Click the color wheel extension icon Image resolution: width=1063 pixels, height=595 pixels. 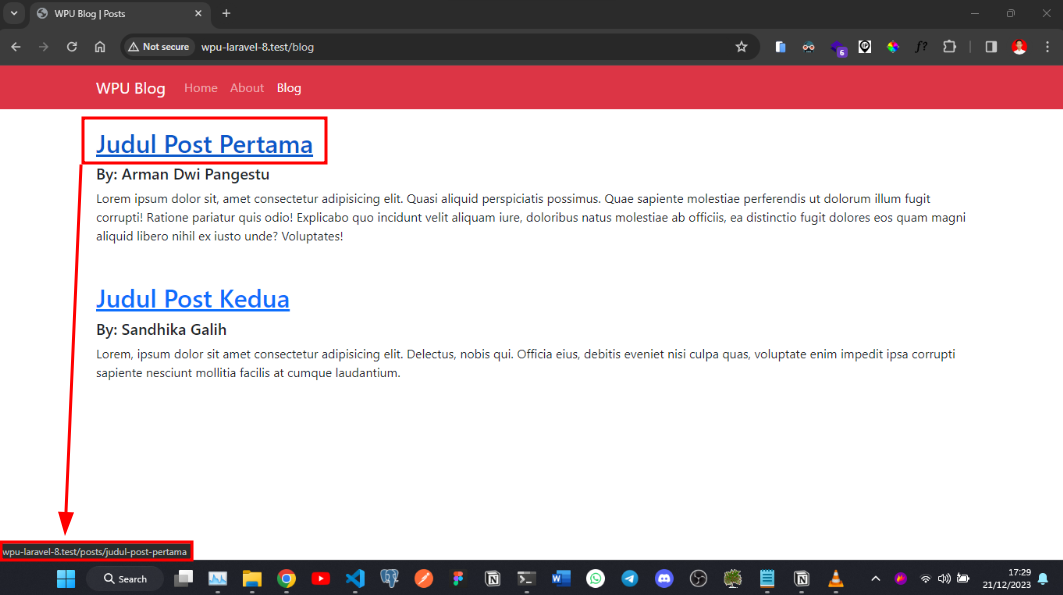[x=893, y=47]
